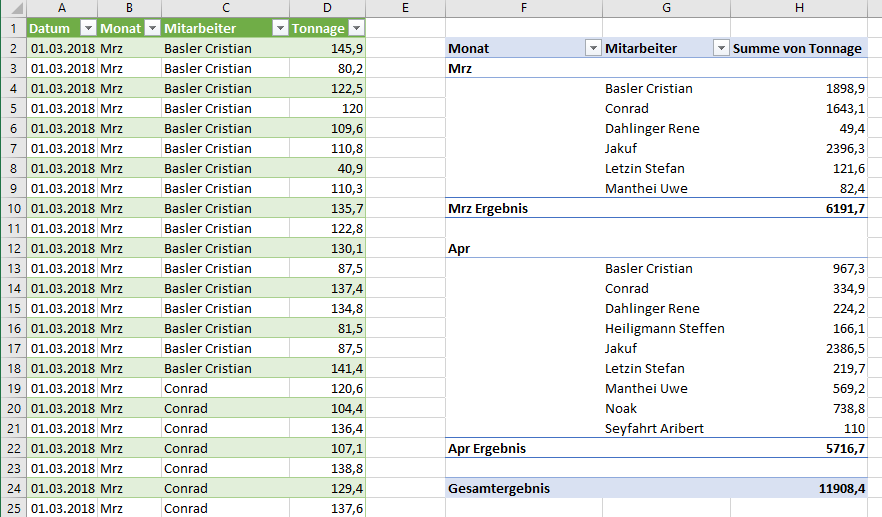This screenshot has width=882, height=517.
Task: Select the Heiligmann Steffen pivot cell
Action: [667, 329]
